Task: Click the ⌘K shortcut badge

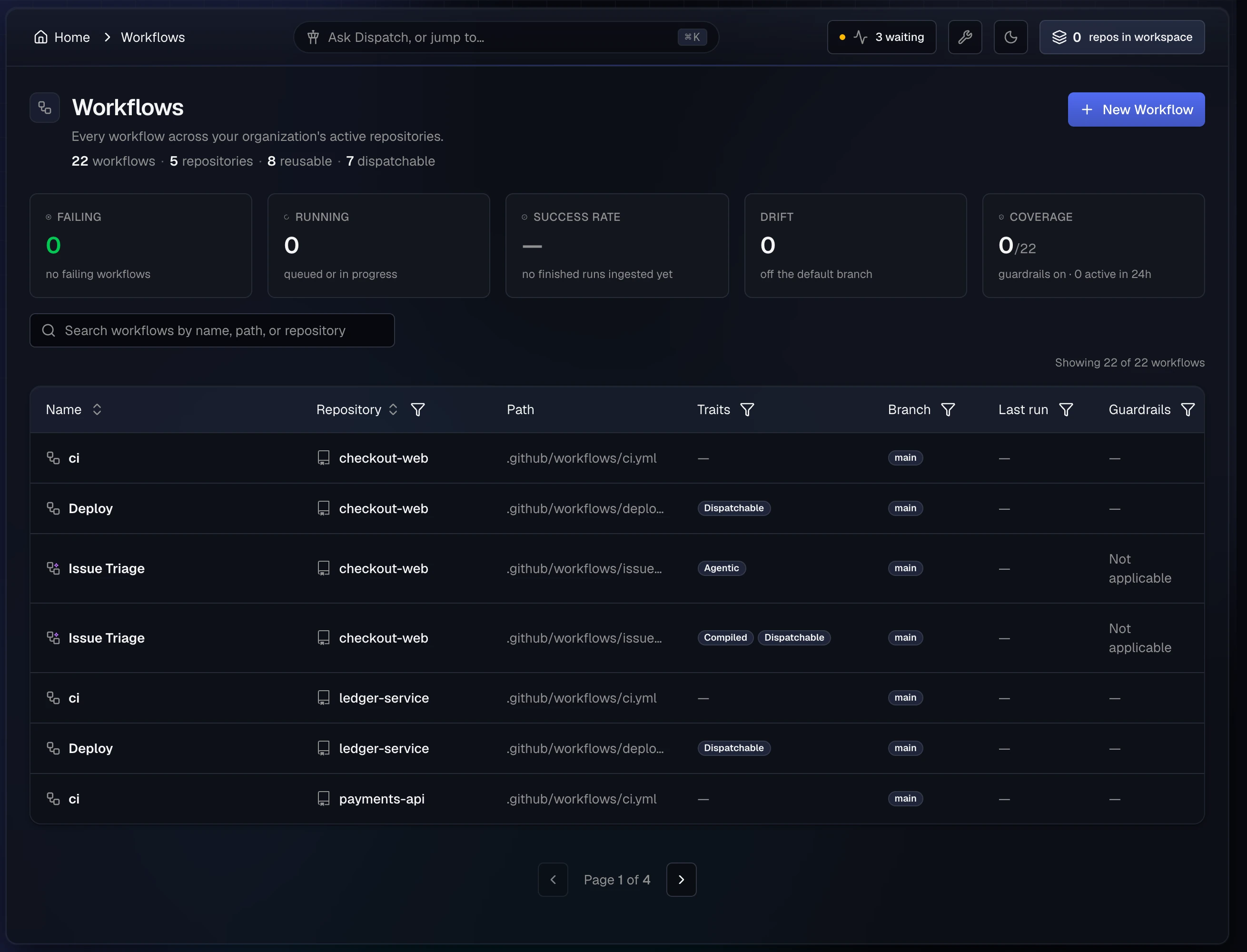Action: (x=692, y=38)
